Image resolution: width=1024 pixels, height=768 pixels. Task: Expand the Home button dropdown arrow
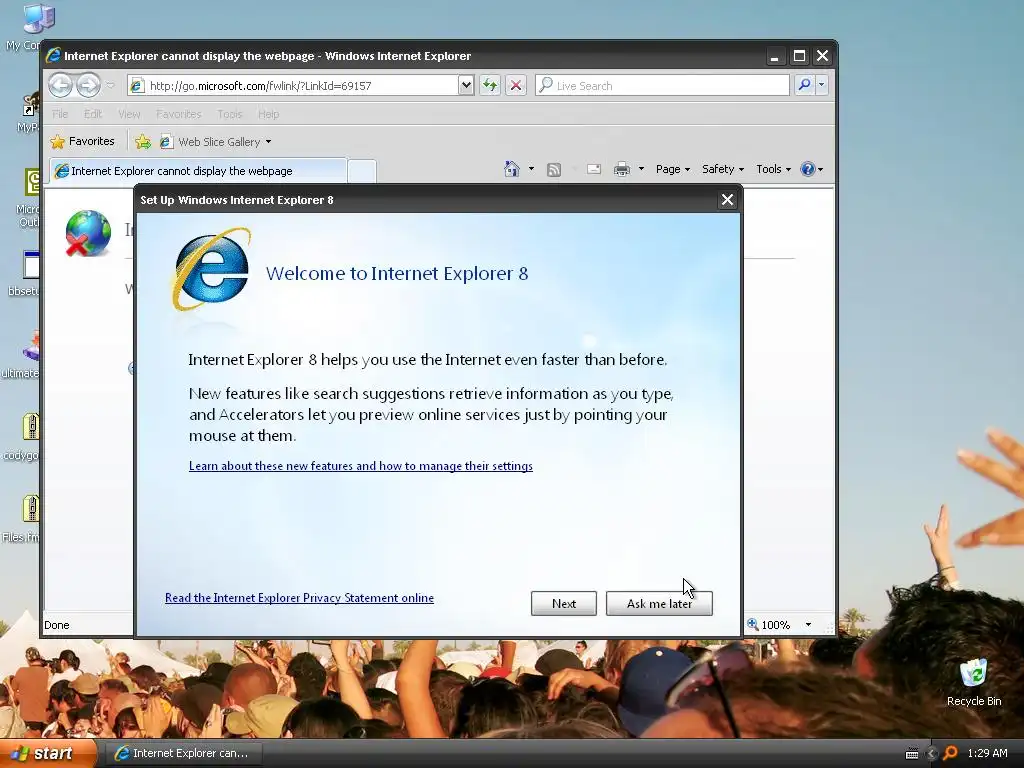click(x=531, y=169)
